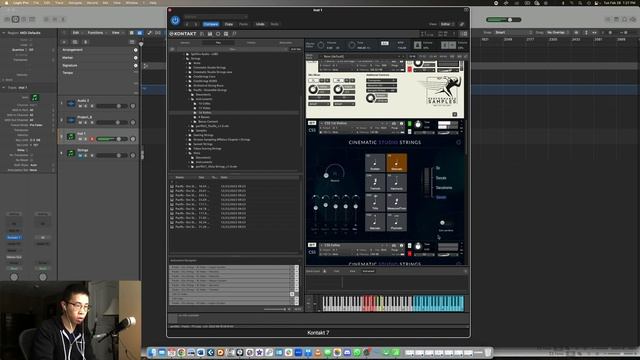640x360 pixels.
Task: Disable record on Inst 1 track
Action: [92, 139]
